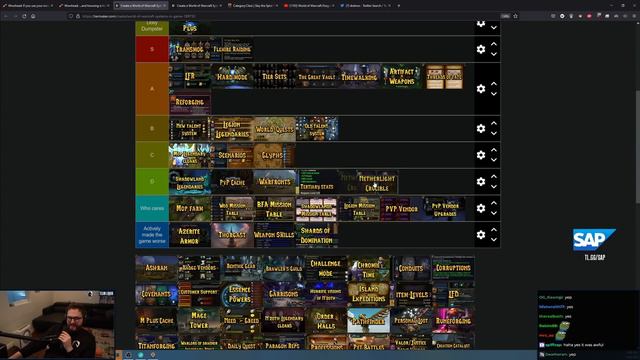Click the teal Who cares tier label

tap(152, 208)
